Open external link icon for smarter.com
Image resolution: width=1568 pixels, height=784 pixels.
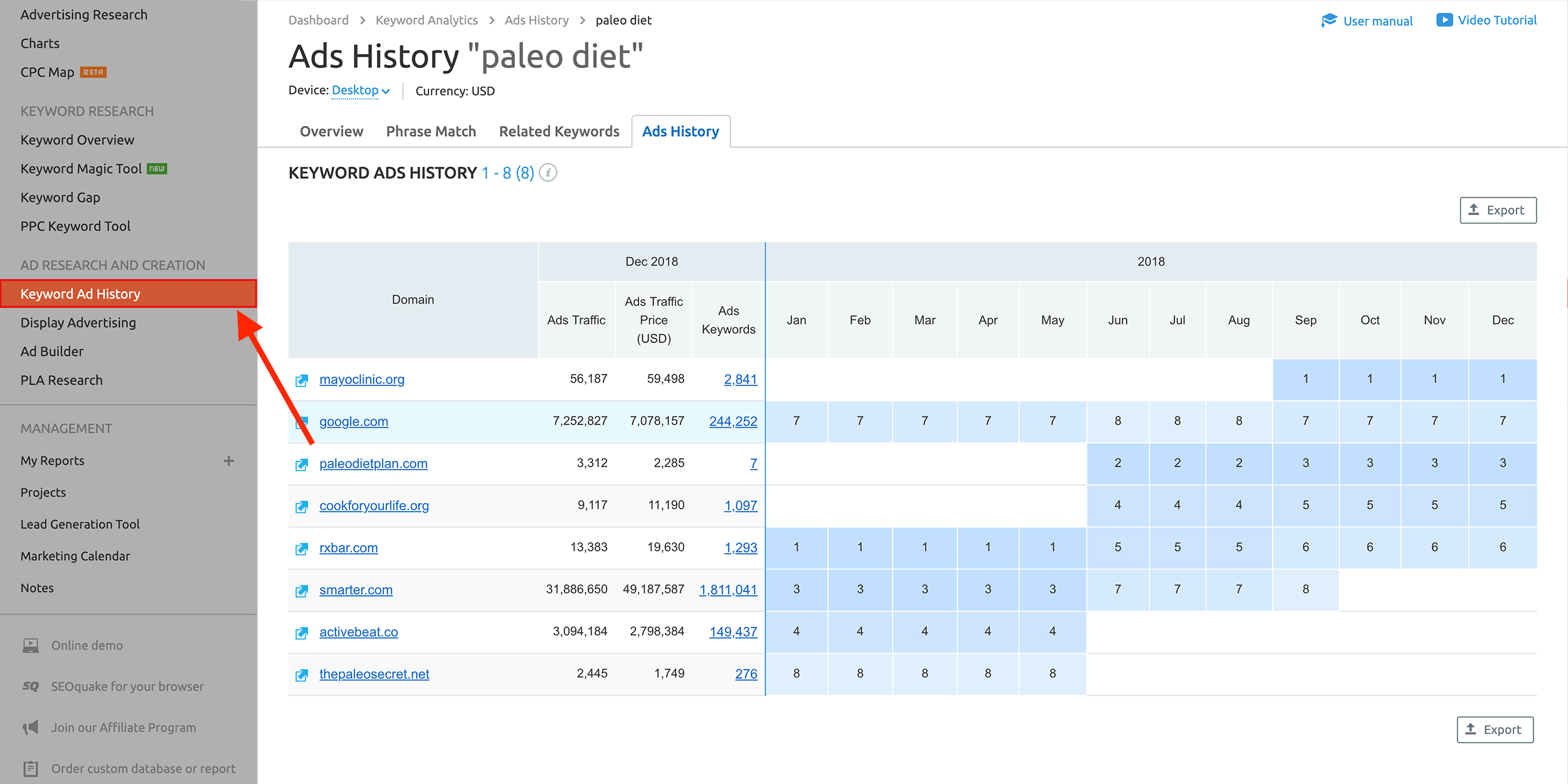pos(302,591)
